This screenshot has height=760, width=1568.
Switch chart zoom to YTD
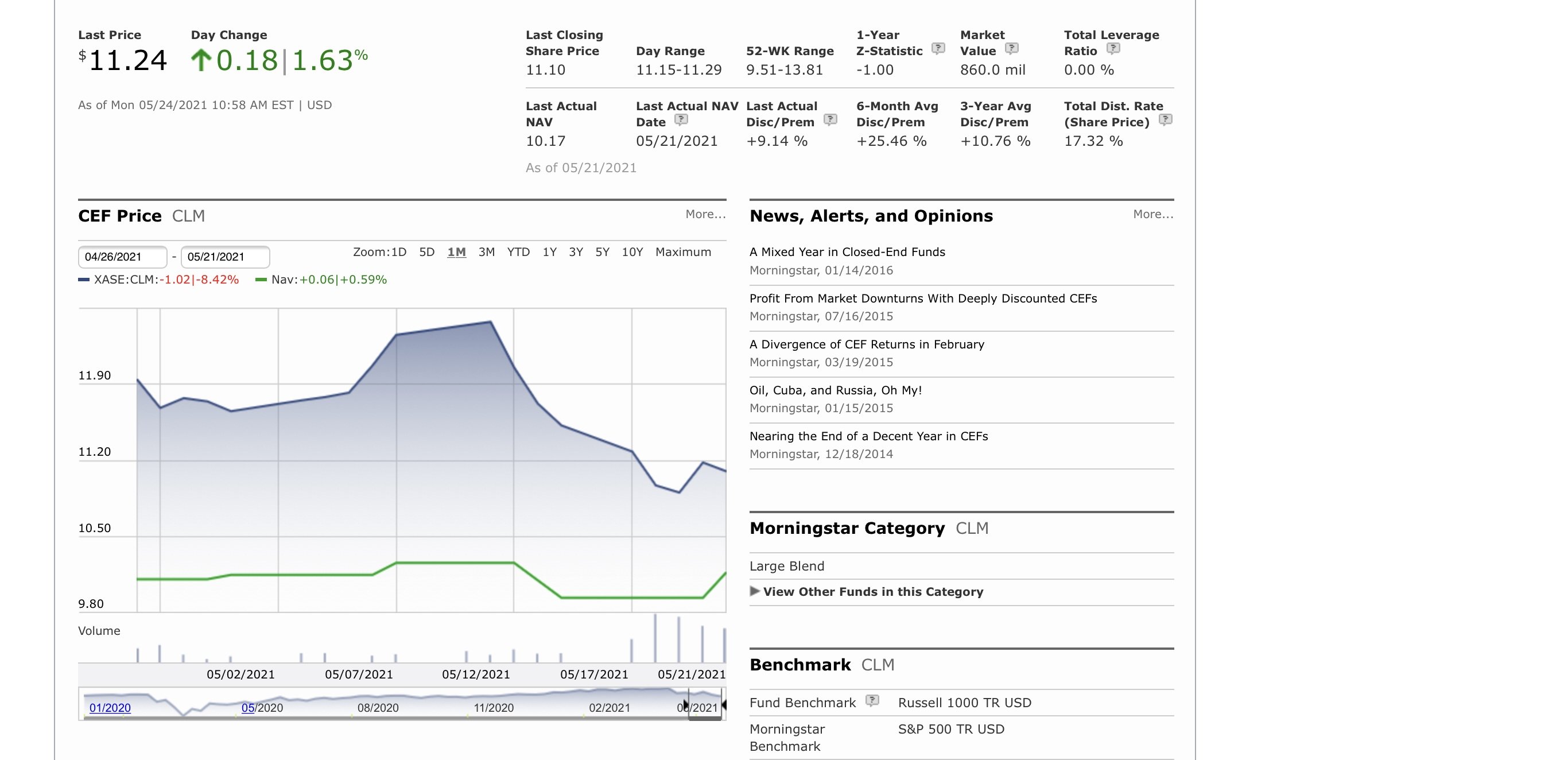(518, 252)
